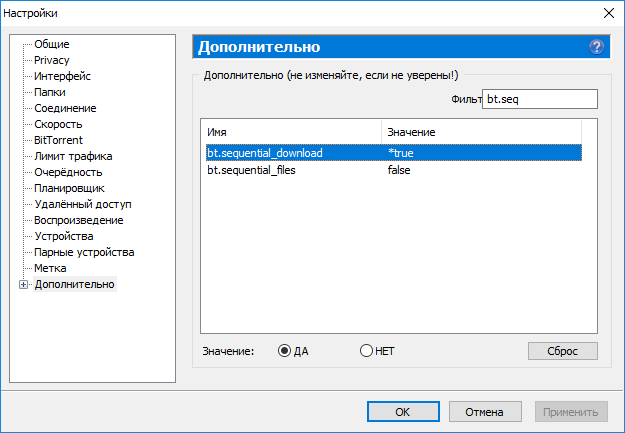Image resolution: width=625 pixels, height=433 pixels.
Task: Select the ДА radio button
Action: pyautogui.click(x=285, y=351)
